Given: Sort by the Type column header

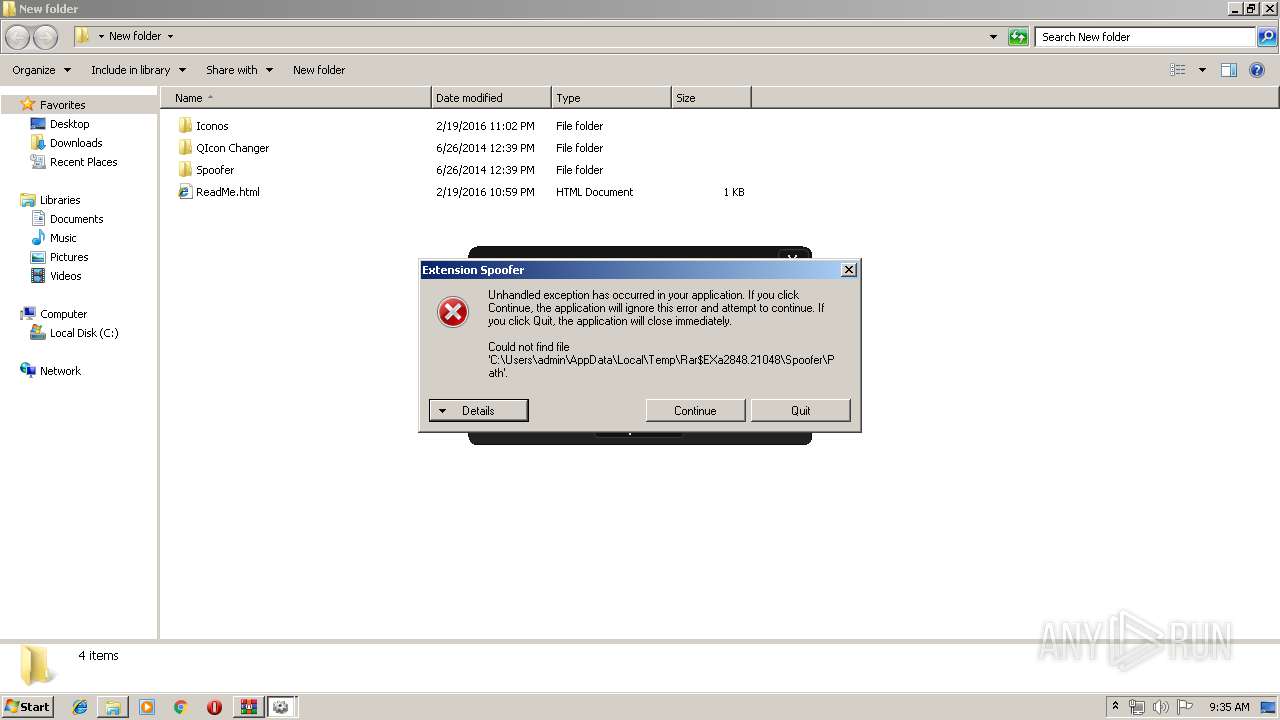Looking at the screenshot, I should click(x=611, y=98).
